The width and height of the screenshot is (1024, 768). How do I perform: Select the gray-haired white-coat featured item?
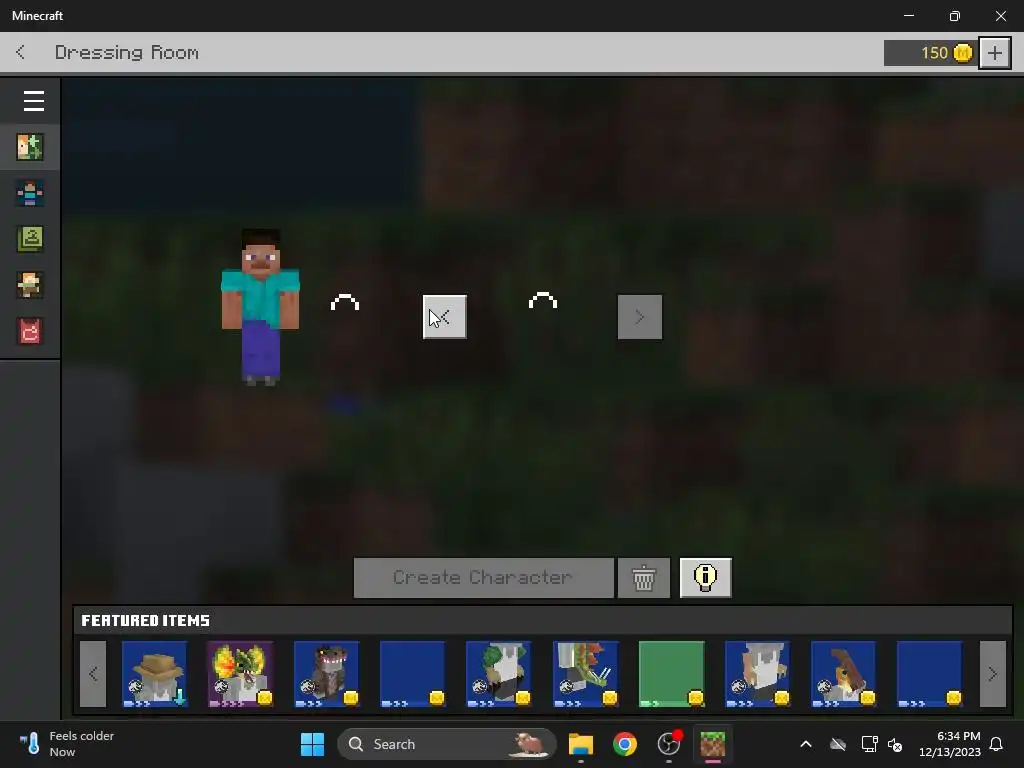click(758, 674)
